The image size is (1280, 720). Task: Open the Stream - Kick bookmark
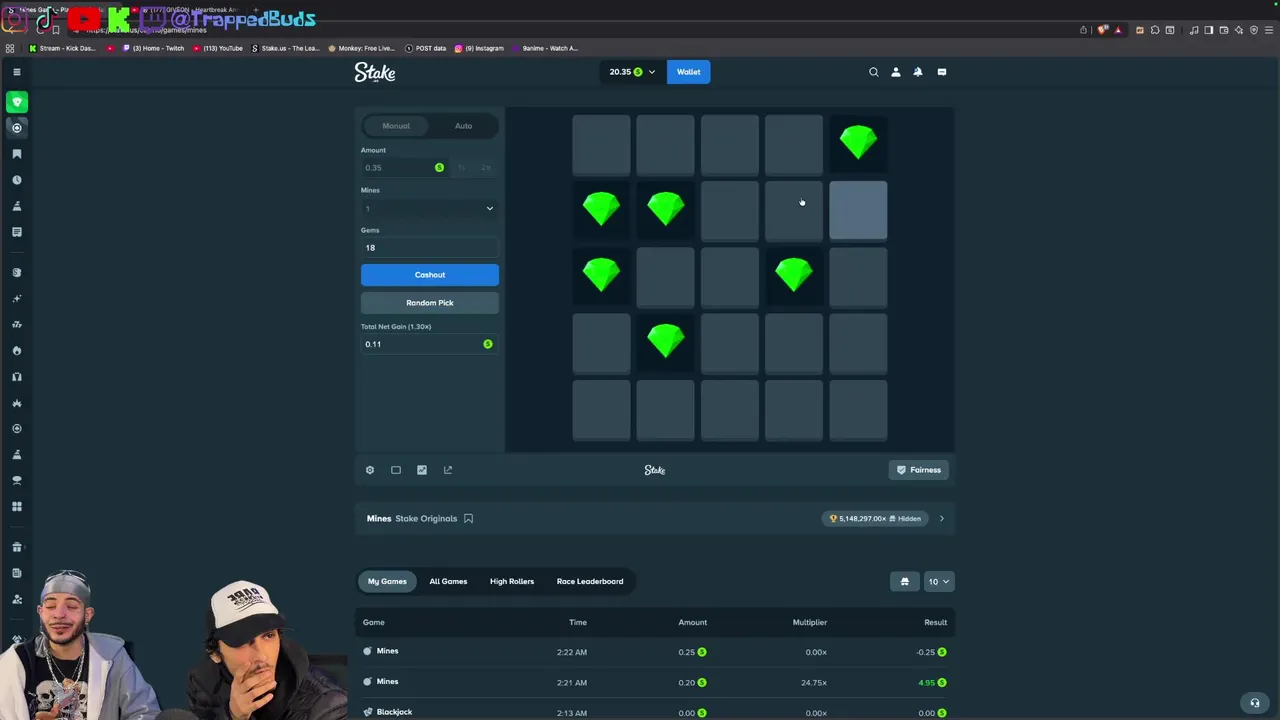(62, 48)
